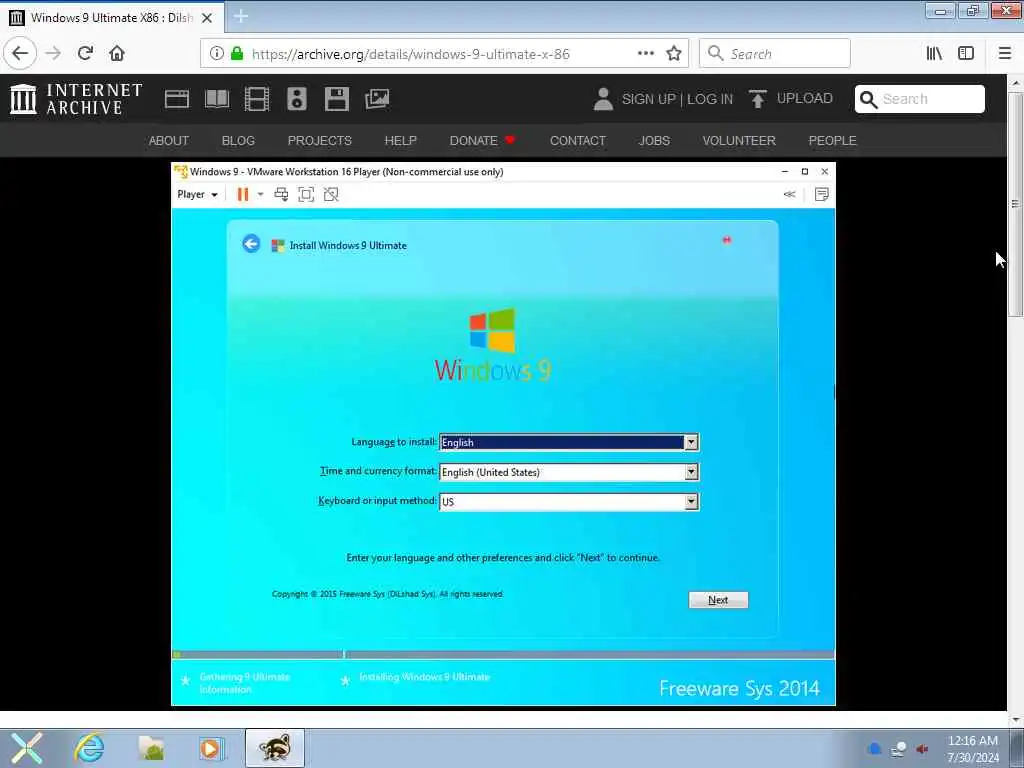Image resolution: width=1024 pixels, height=768 pixels.
Task: Open Internet Archive Texts book icon
Action: click(x=217, y=99)
